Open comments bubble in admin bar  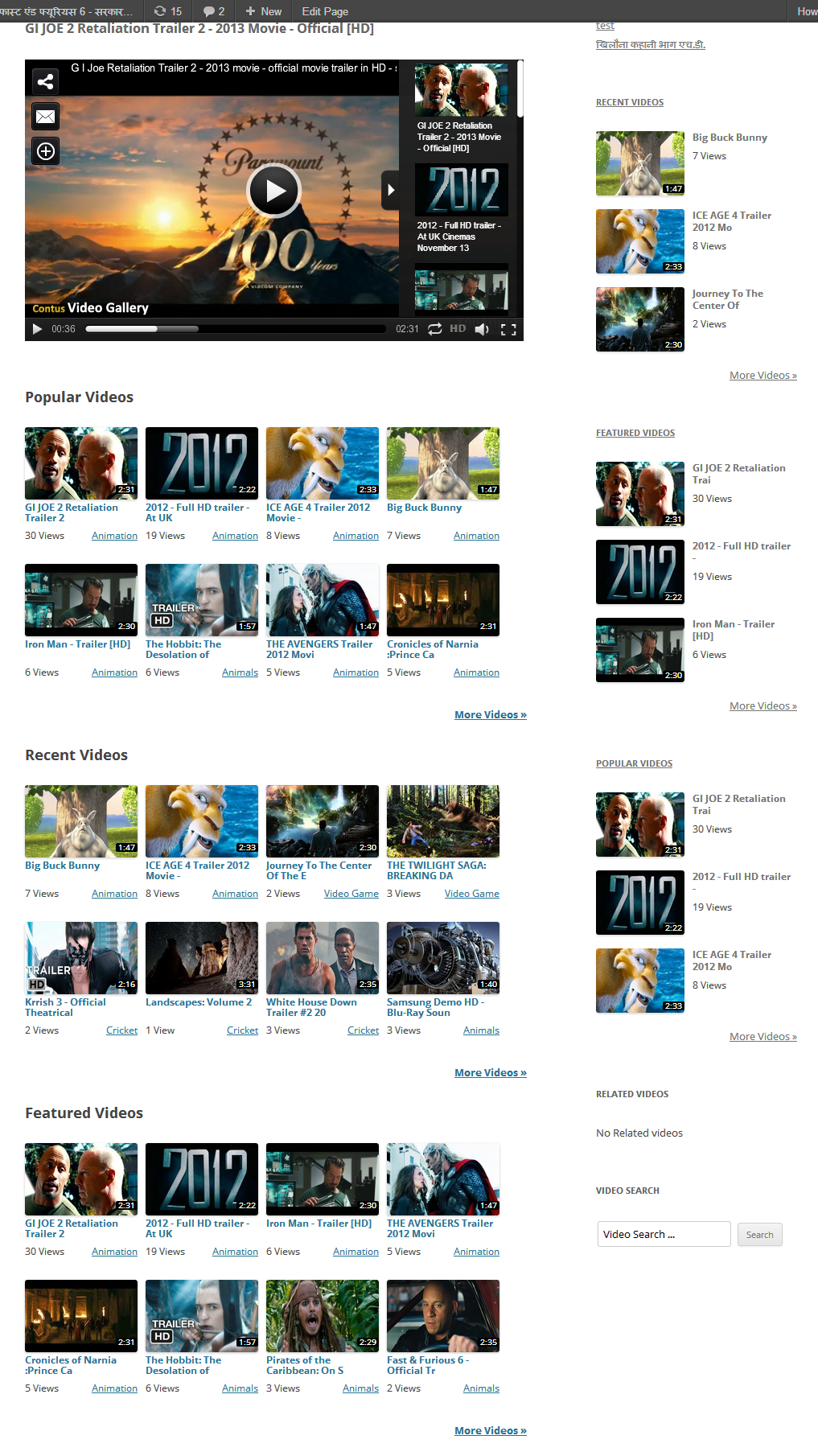tap(214, 11)
